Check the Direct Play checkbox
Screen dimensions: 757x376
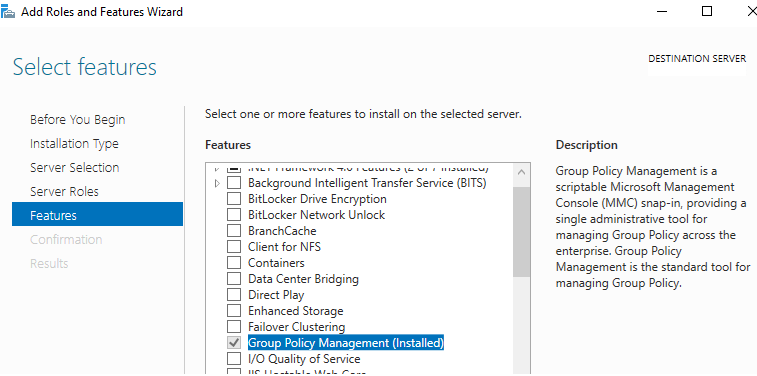[234, 295]
